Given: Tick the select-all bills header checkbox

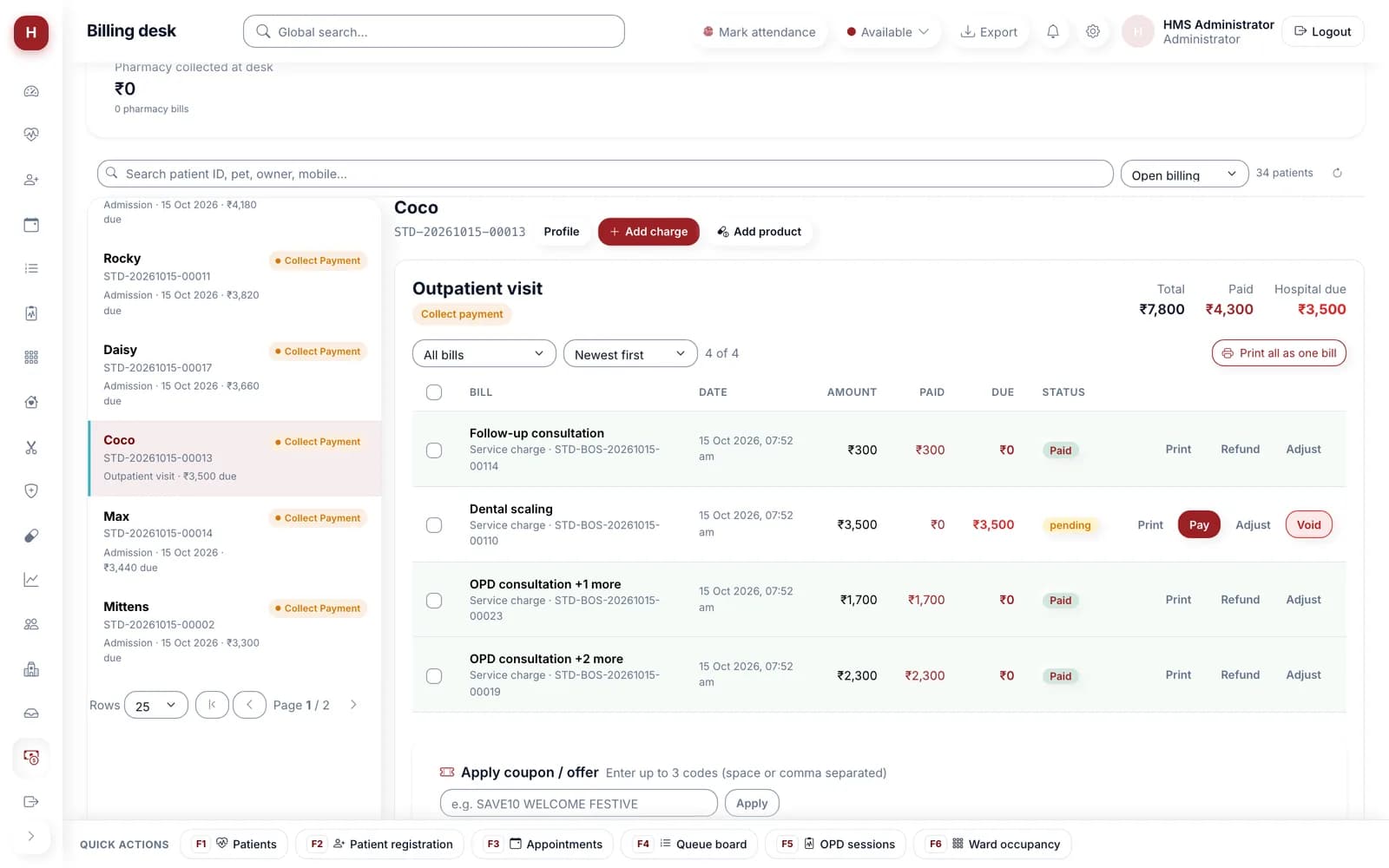Looking at the screenshot, I should pyautogui.click(x=434, y=392).
